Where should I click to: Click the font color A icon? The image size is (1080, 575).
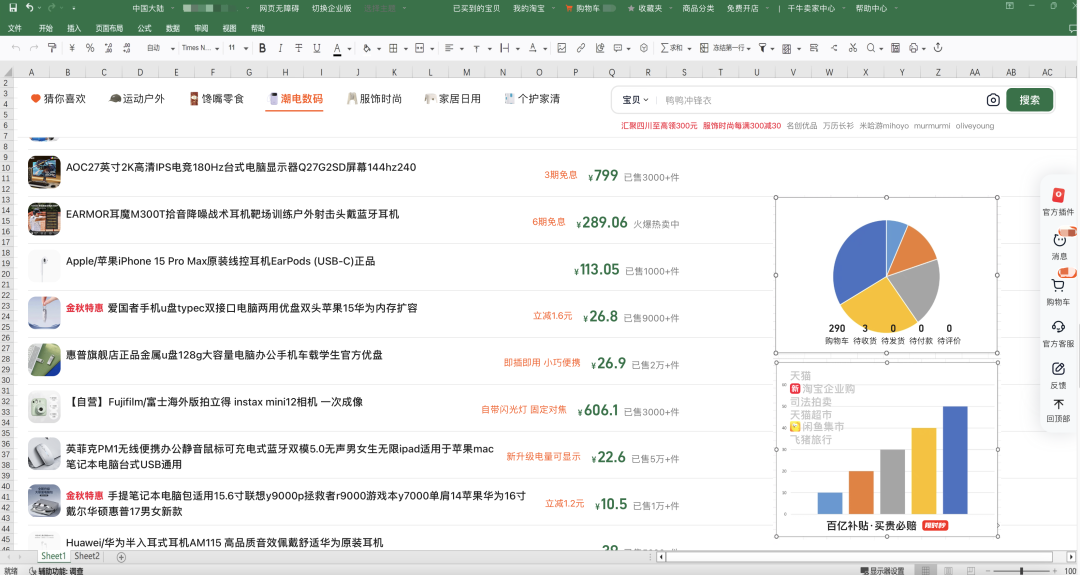337,48
